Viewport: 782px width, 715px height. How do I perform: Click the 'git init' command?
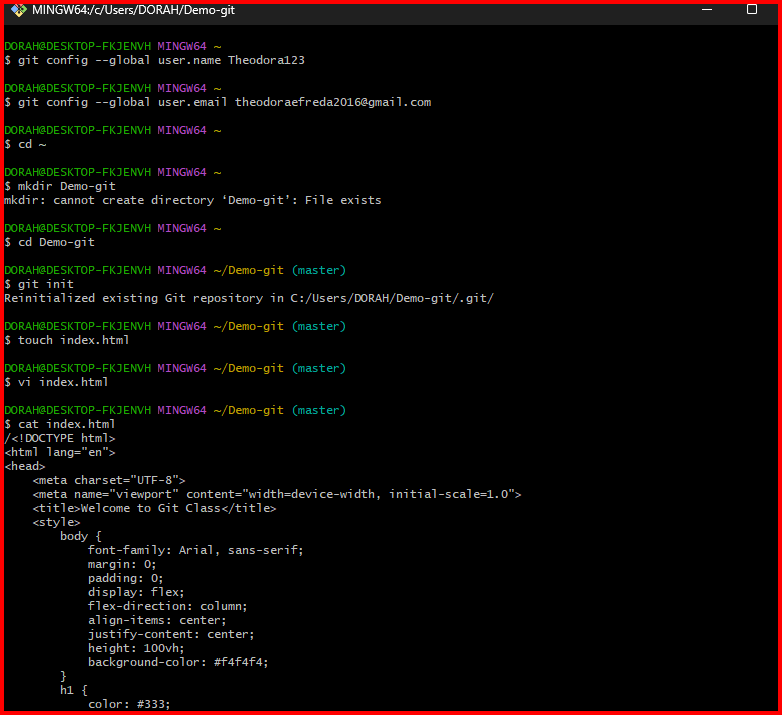tap(46, 284)
